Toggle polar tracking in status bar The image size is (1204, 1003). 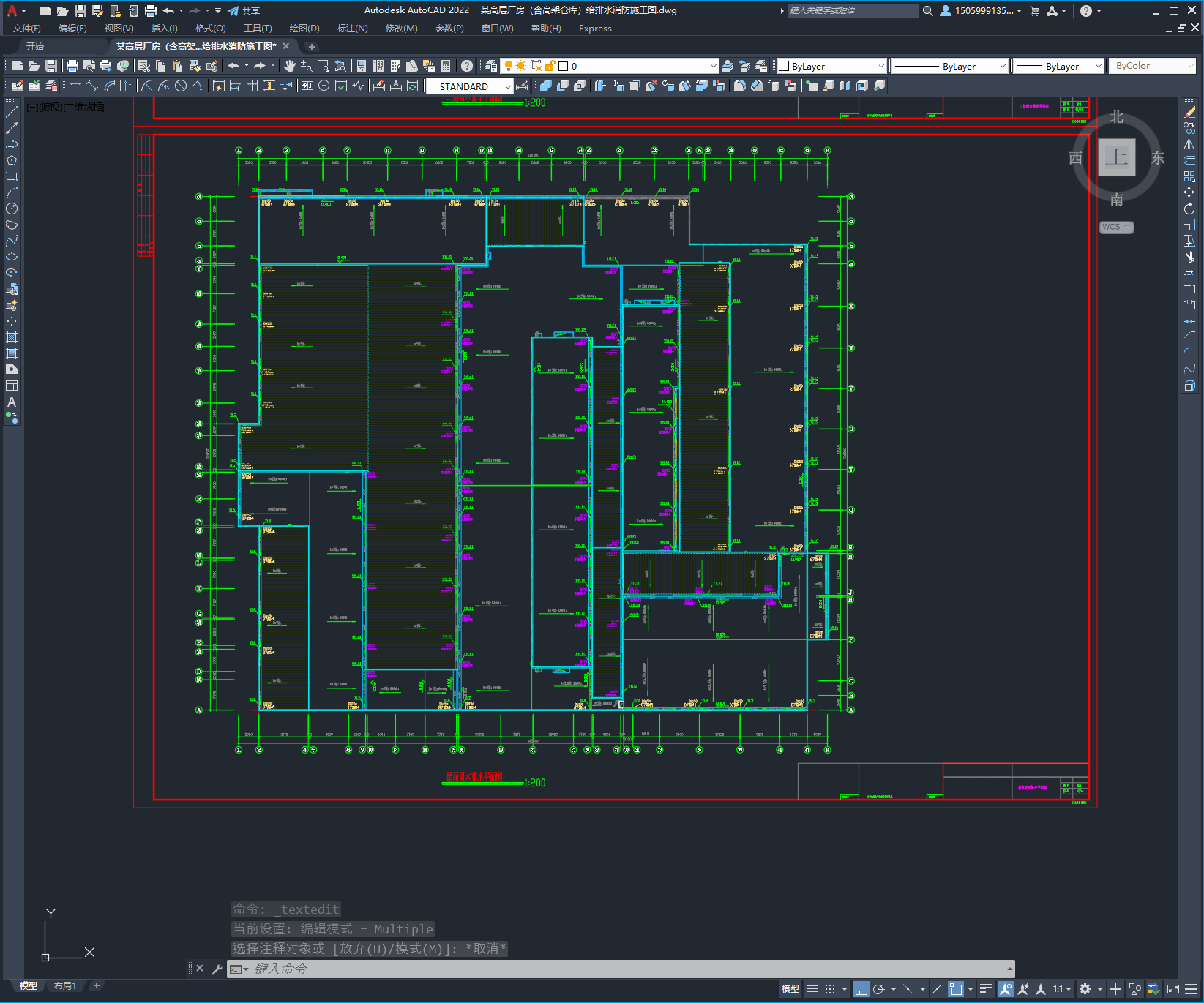(878, 989)
